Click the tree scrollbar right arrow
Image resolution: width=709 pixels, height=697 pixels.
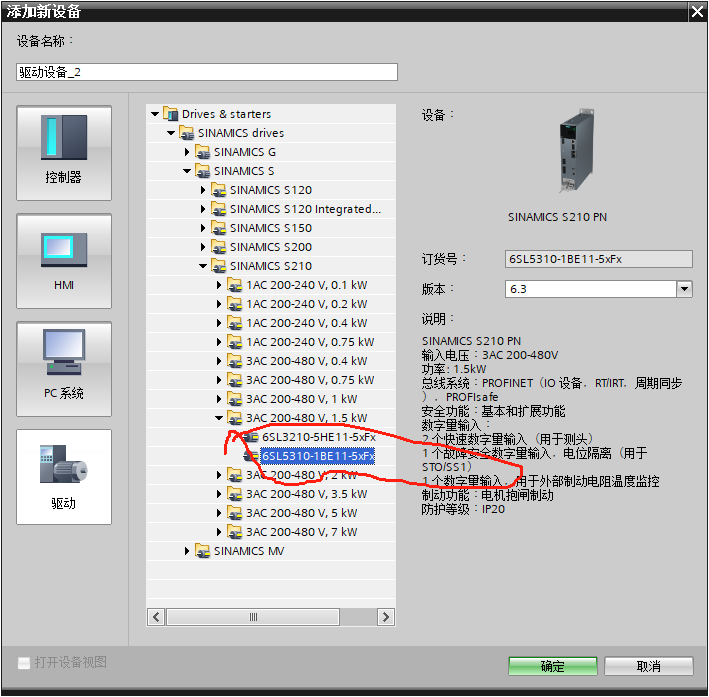point(386,617)
